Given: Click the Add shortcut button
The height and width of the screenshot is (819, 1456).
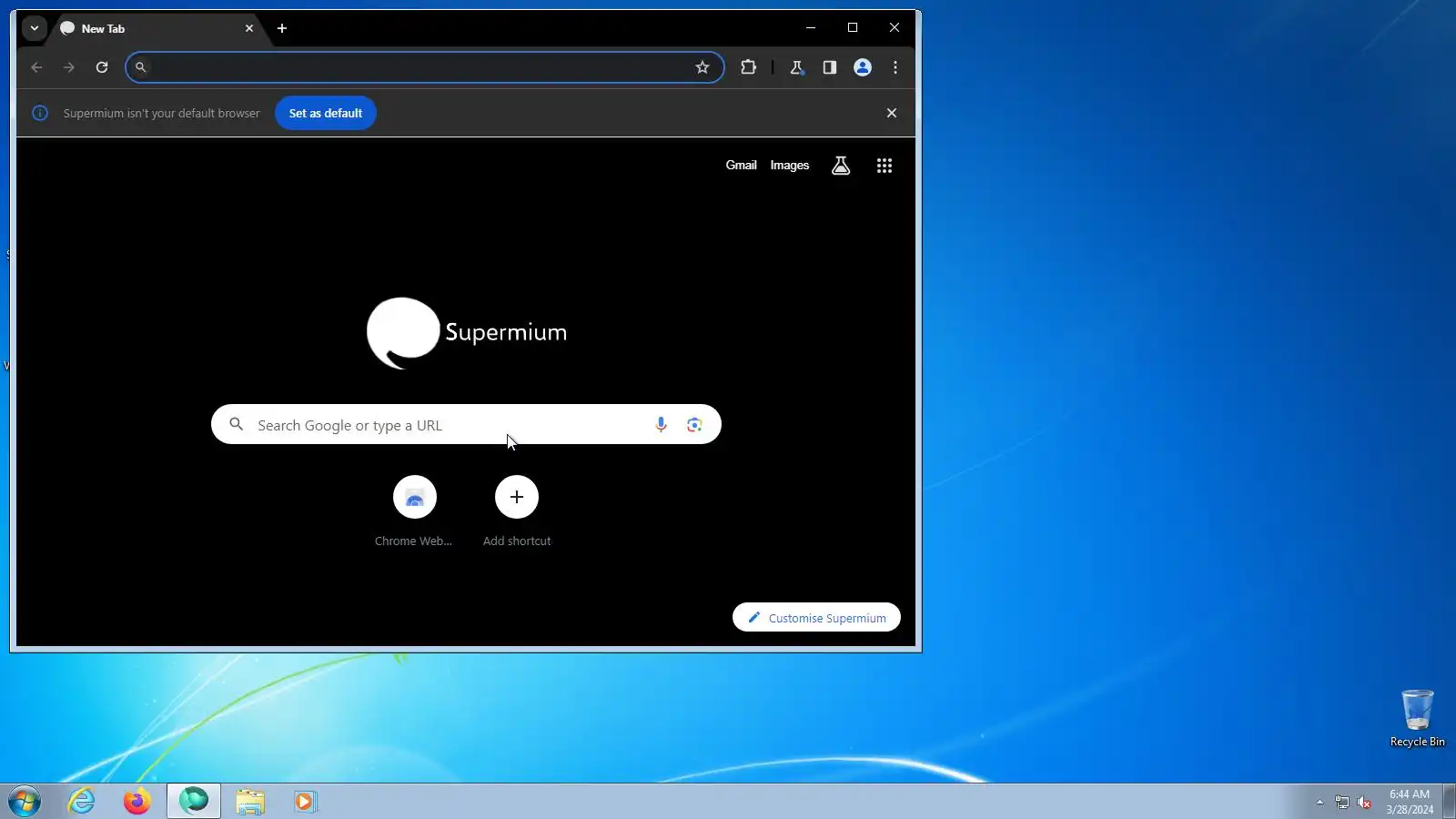Looking at the screenshot, I should pos(517,511).
